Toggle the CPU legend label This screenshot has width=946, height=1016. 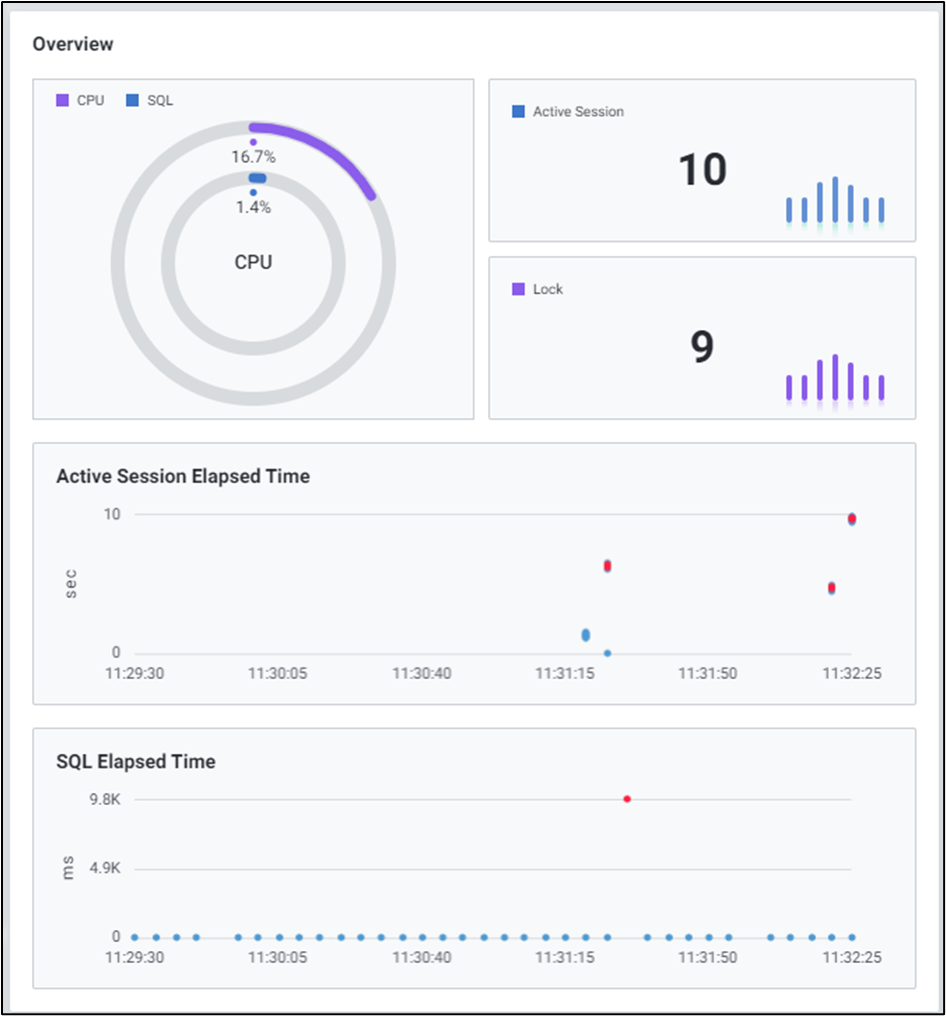90,101
